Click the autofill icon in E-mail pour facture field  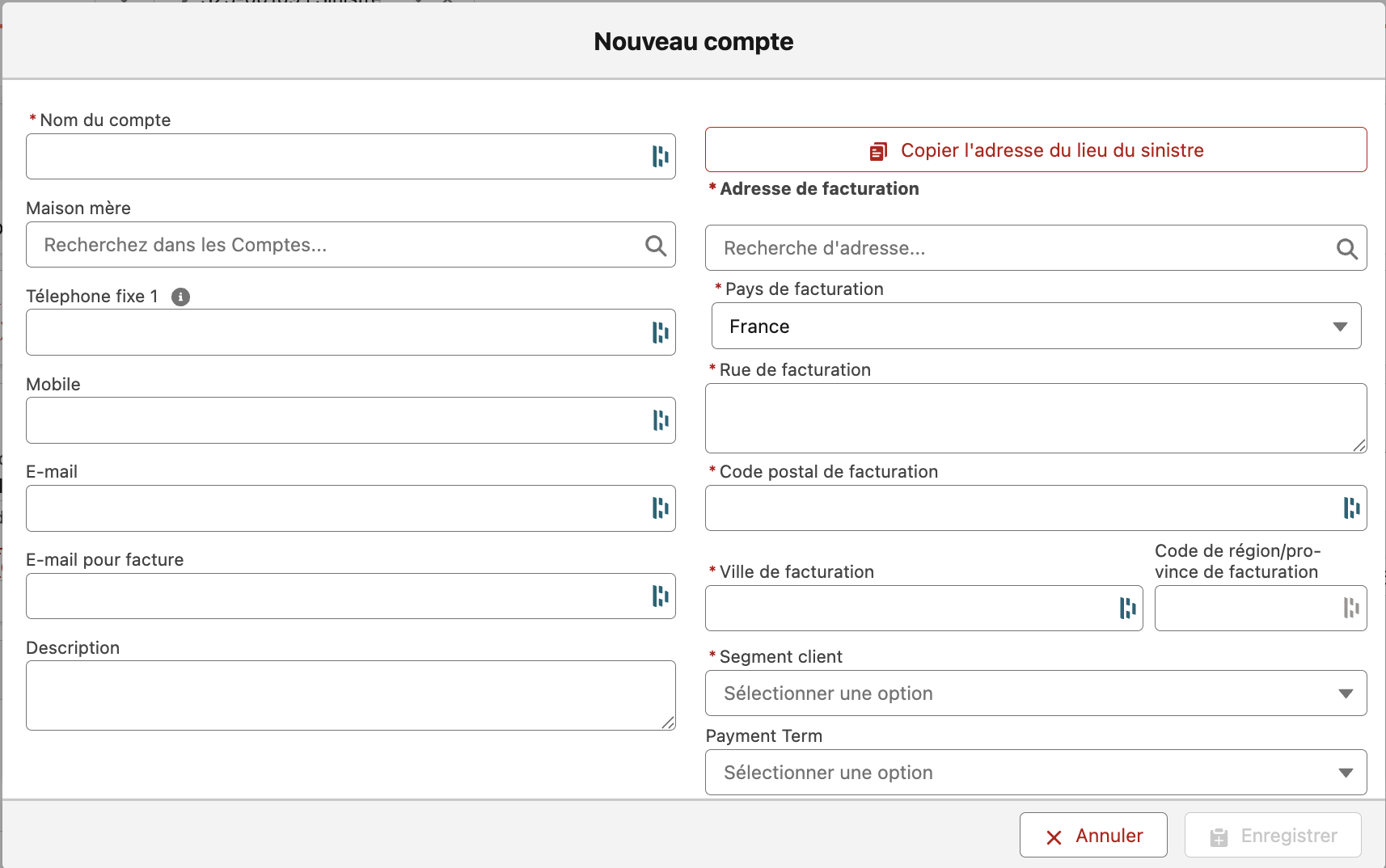click(x=660, y=596)
